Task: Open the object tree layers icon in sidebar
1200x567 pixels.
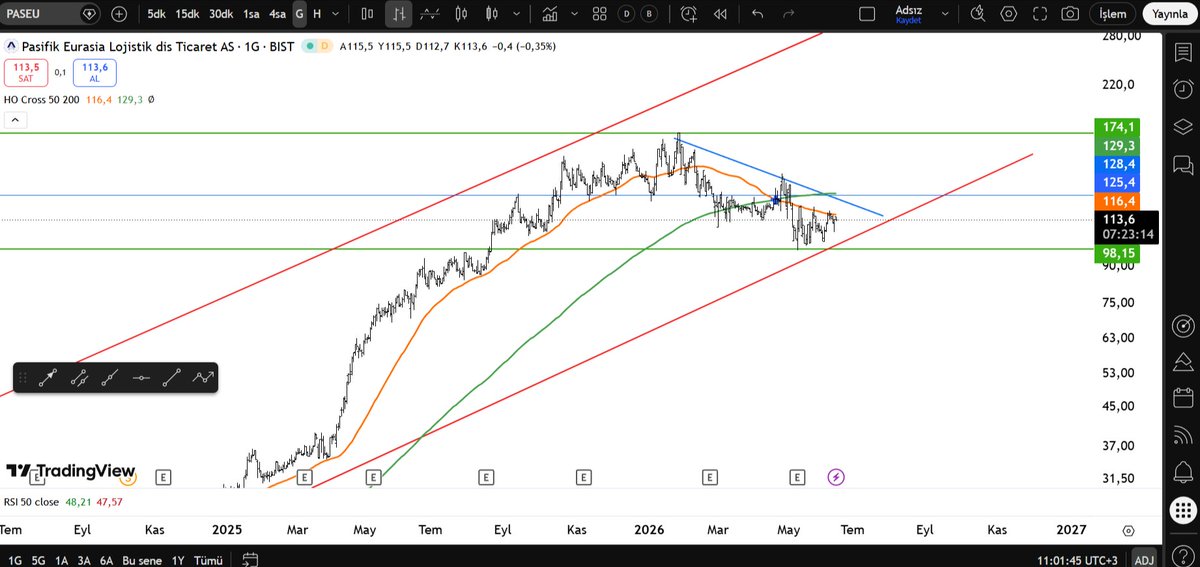Action: point(1184,127)
